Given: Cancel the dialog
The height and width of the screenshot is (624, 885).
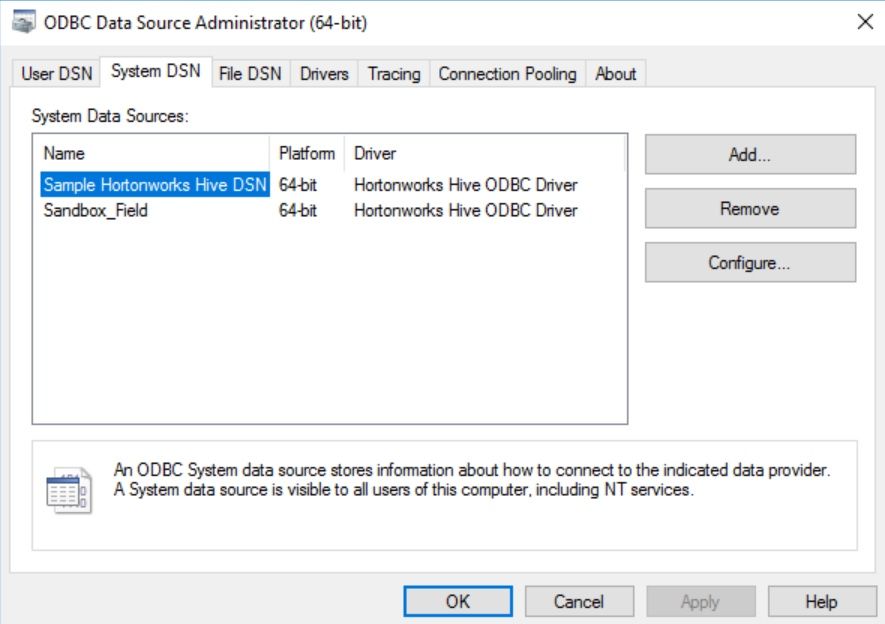Looking at the screenshot, I should pyautogui.click(x=579, y=602).
